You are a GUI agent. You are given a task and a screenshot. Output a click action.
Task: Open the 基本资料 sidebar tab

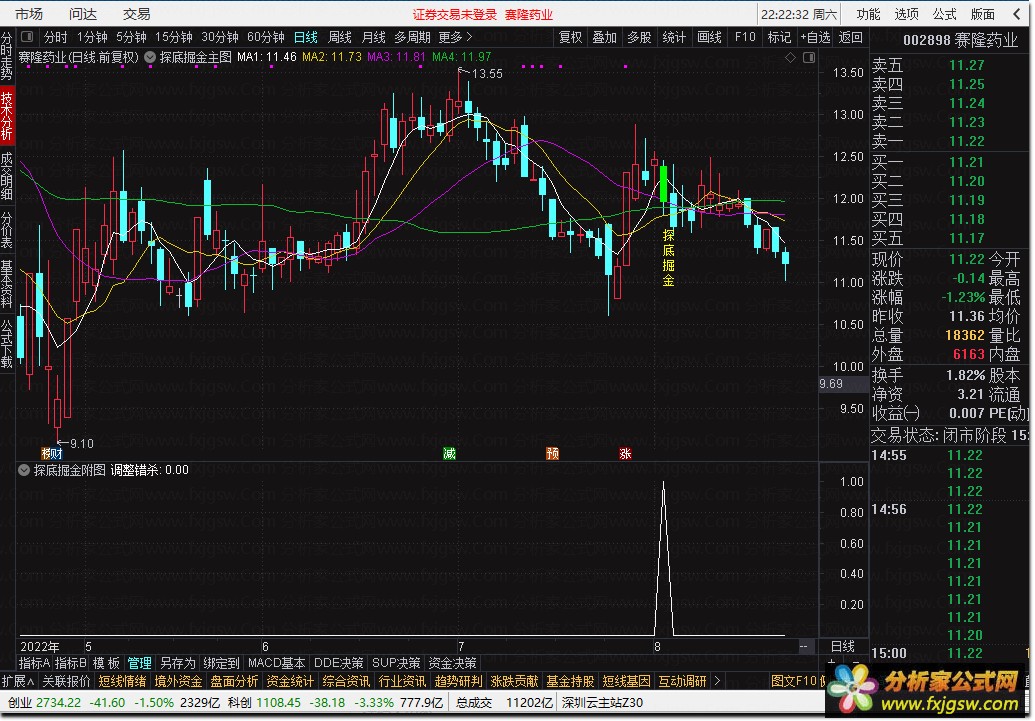coord(7,284)
